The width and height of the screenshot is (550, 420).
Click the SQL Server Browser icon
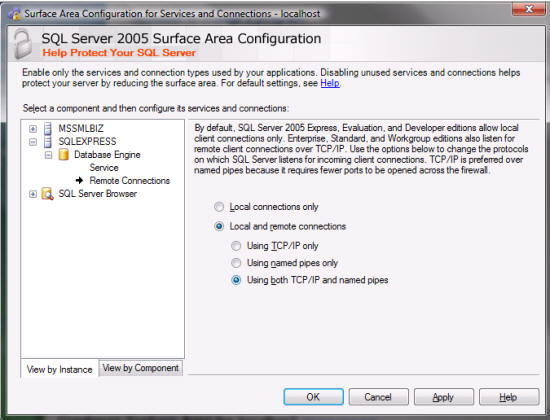(47, 194)
